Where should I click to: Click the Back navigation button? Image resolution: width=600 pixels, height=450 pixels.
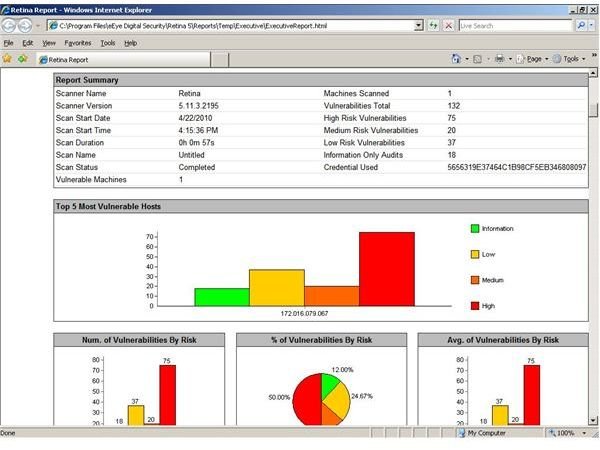[9, 26]
